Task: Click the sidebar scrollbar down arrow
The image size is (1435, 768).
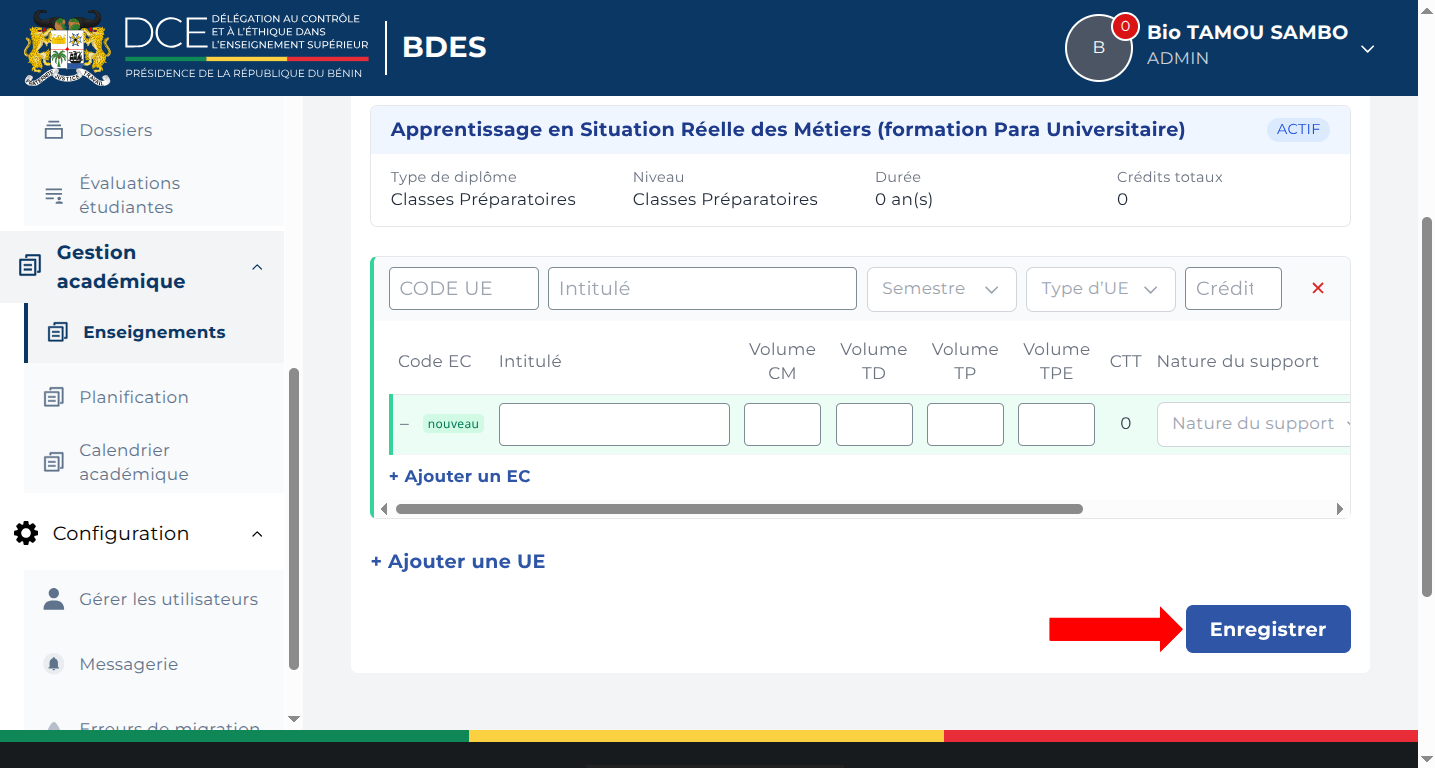Action: point(294,719)
